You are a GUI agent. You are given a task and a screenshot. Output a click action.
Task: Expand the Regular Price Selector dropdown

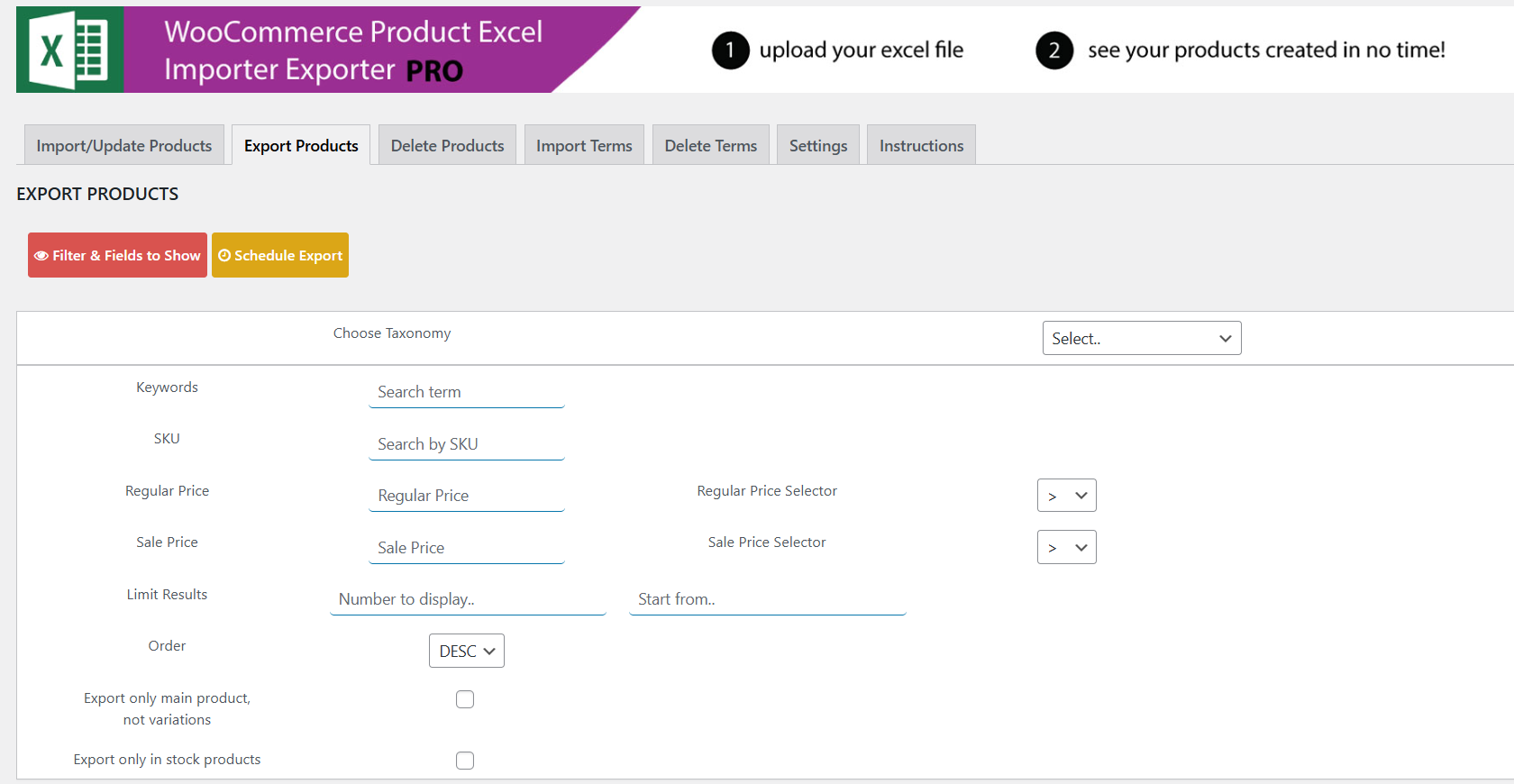pos(1066,496)
